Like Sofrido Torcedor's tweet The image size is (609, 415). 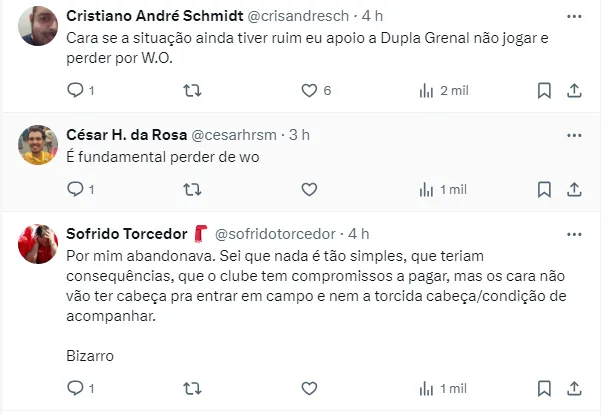click(309, 387)
